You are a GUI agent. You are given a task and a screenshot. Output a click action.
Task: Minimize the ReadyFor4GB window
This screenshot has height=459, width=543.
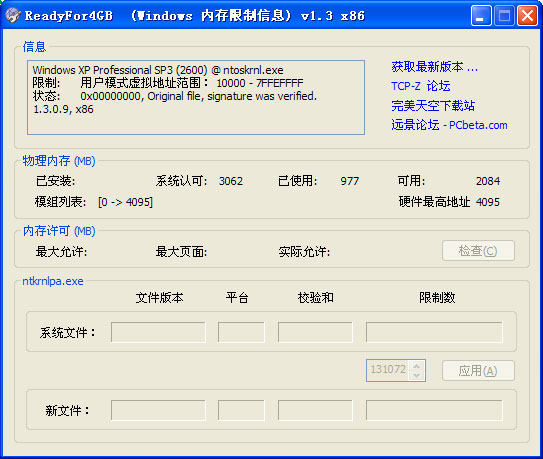coord(481,16)
